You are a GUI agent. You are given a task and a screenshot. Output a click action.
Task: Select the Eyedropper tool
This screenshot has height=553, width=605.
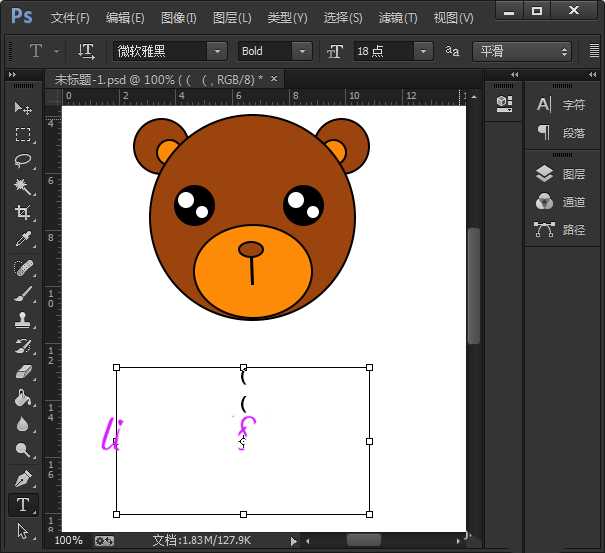(x=23, y=239)
